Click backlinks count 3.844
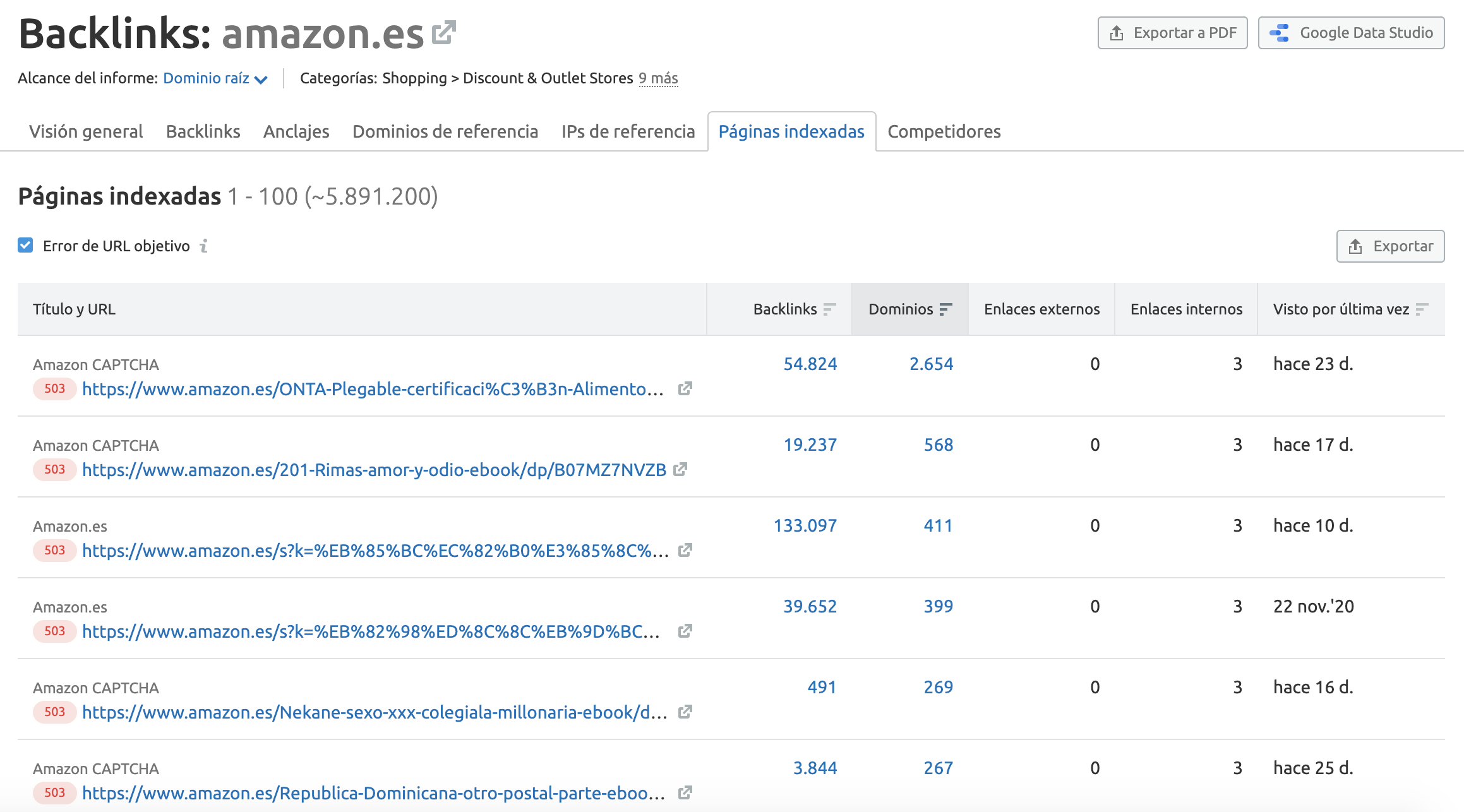This screenshot has width=1464, height=812. (815, 768)
